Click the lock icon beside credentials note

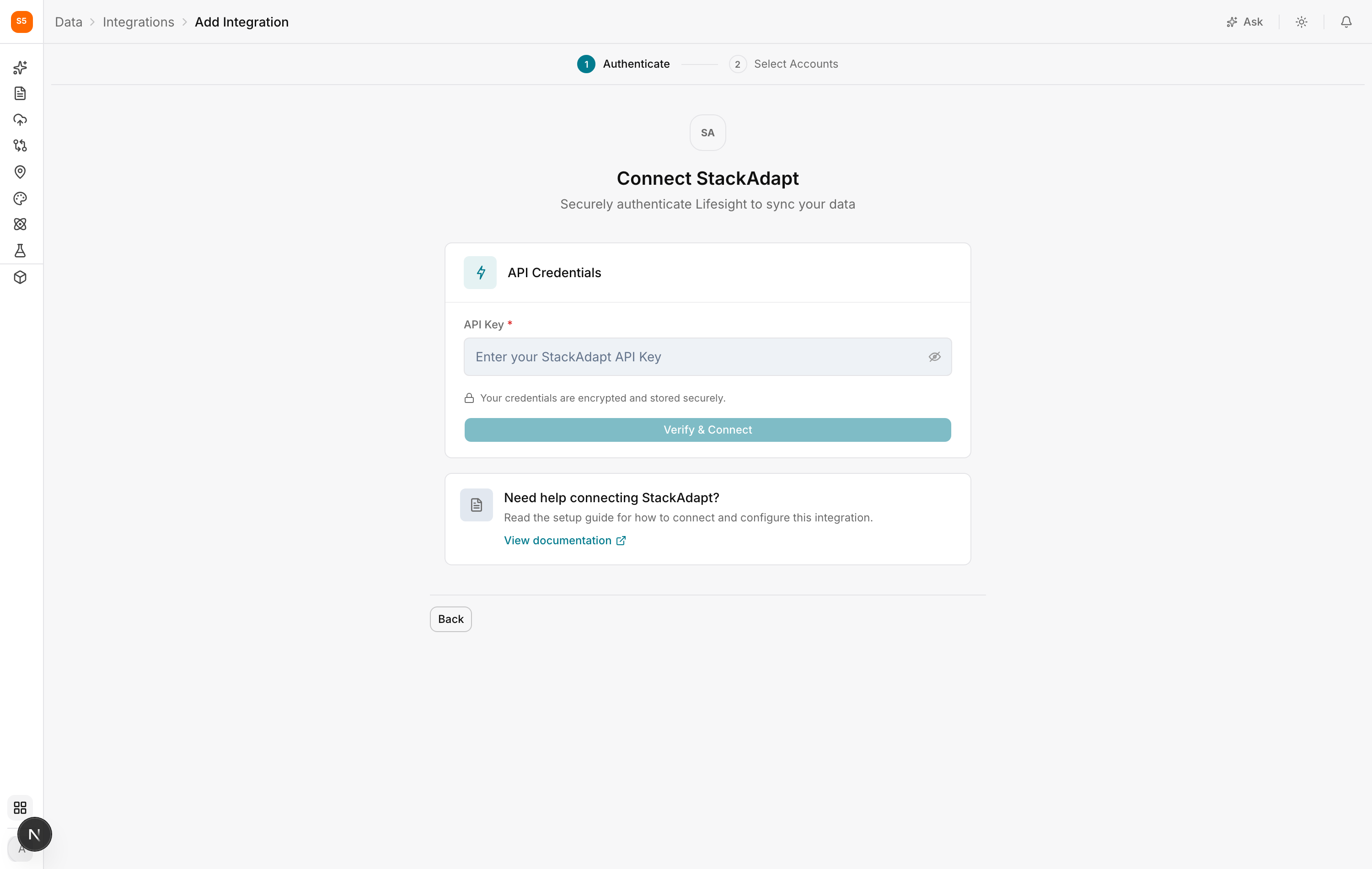[469, 398]
